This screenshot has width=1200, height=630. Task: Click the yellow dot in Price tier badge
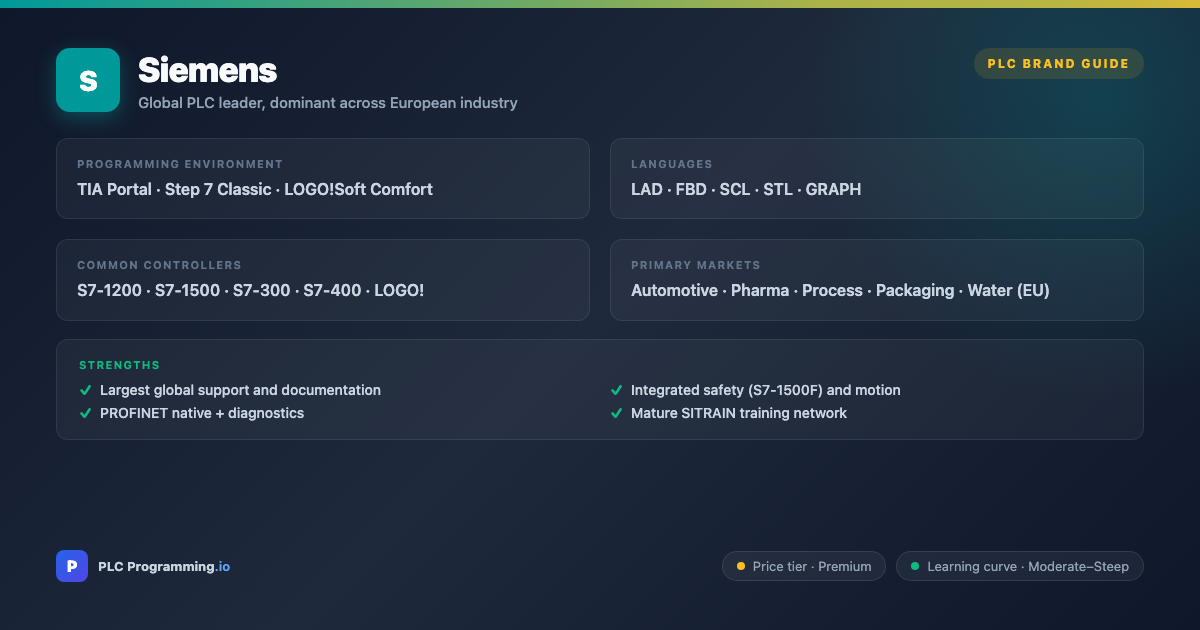coord(741,566)
